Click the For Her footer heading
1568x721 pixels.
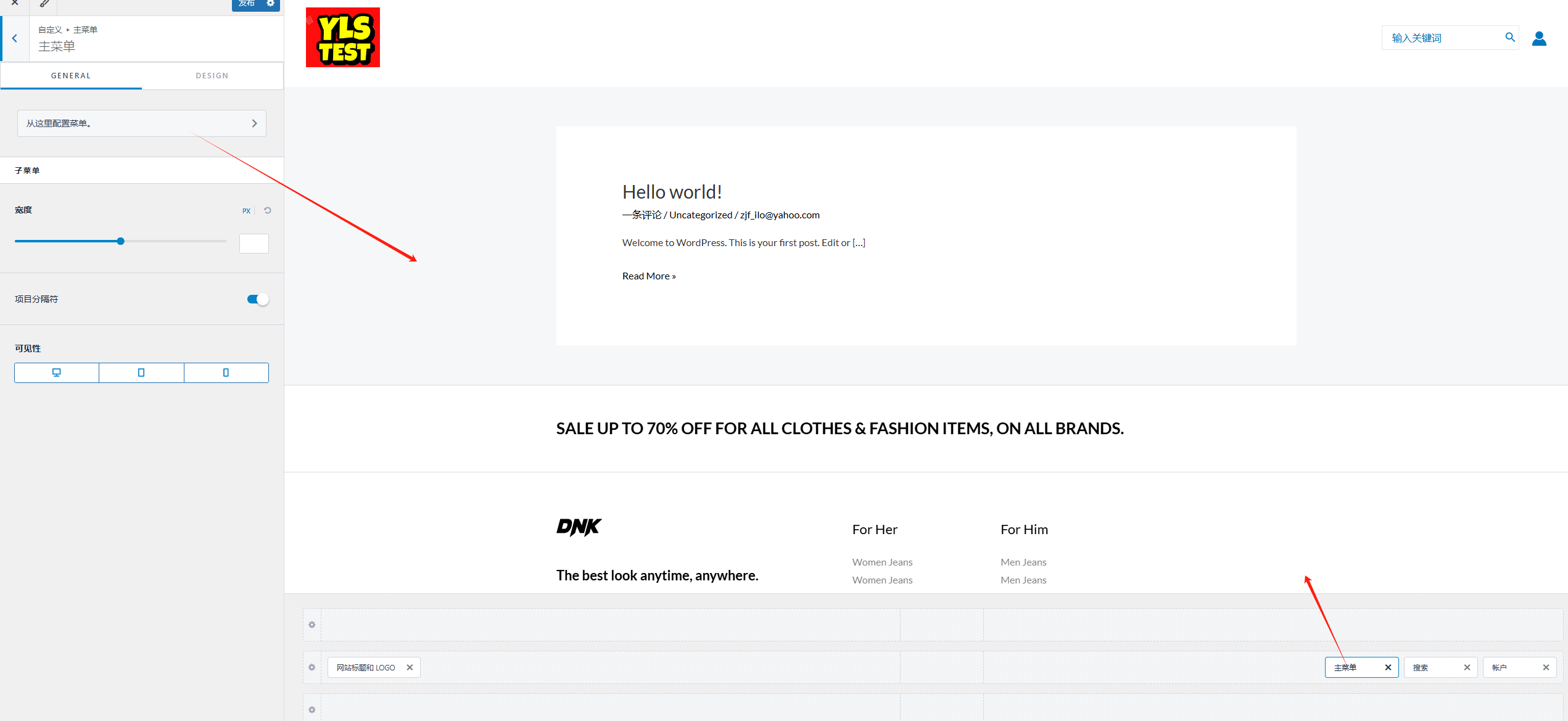875,529
